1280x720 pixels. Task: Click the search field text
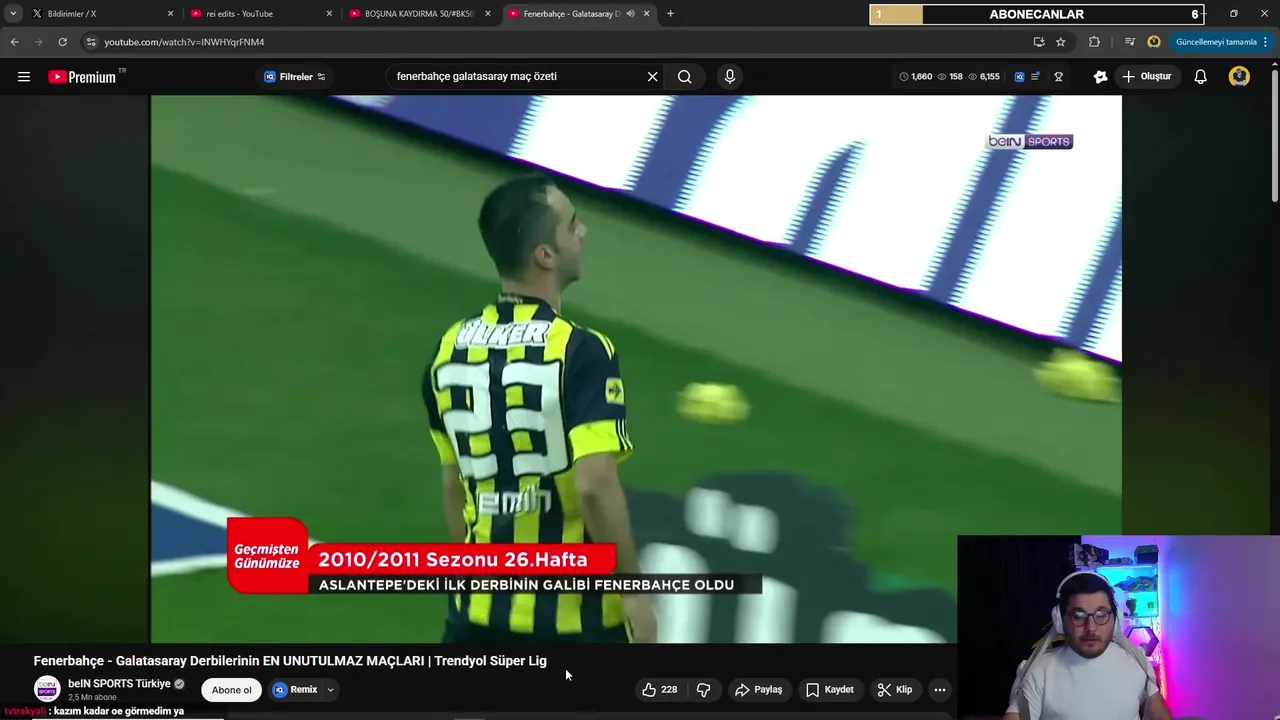(476, 76)
